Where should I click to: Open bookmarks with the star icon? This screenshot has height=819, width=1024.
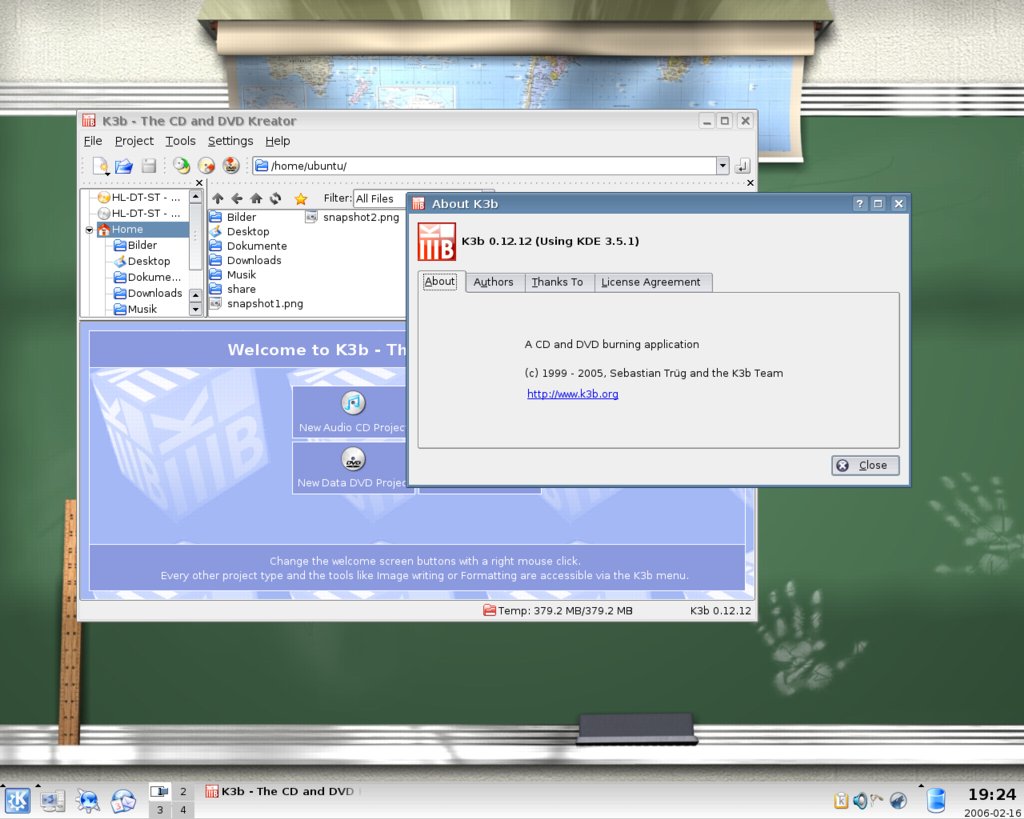(x=300, y=199)
